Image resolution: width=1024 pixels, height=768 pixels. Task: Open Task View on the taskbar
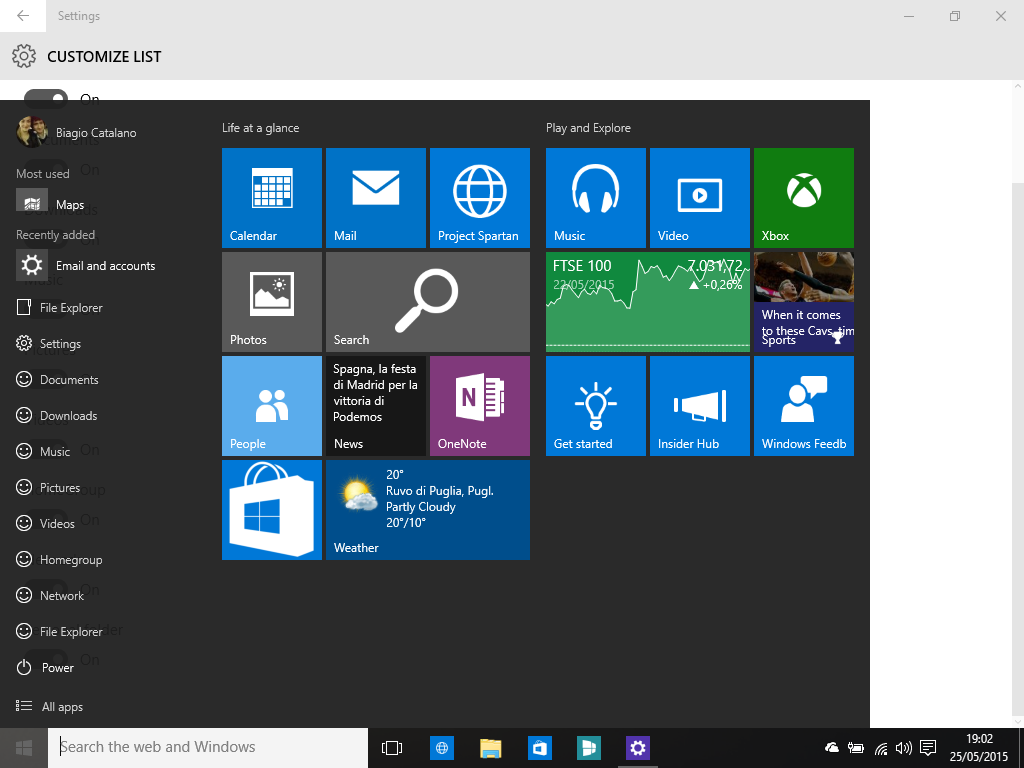(392, 748)
